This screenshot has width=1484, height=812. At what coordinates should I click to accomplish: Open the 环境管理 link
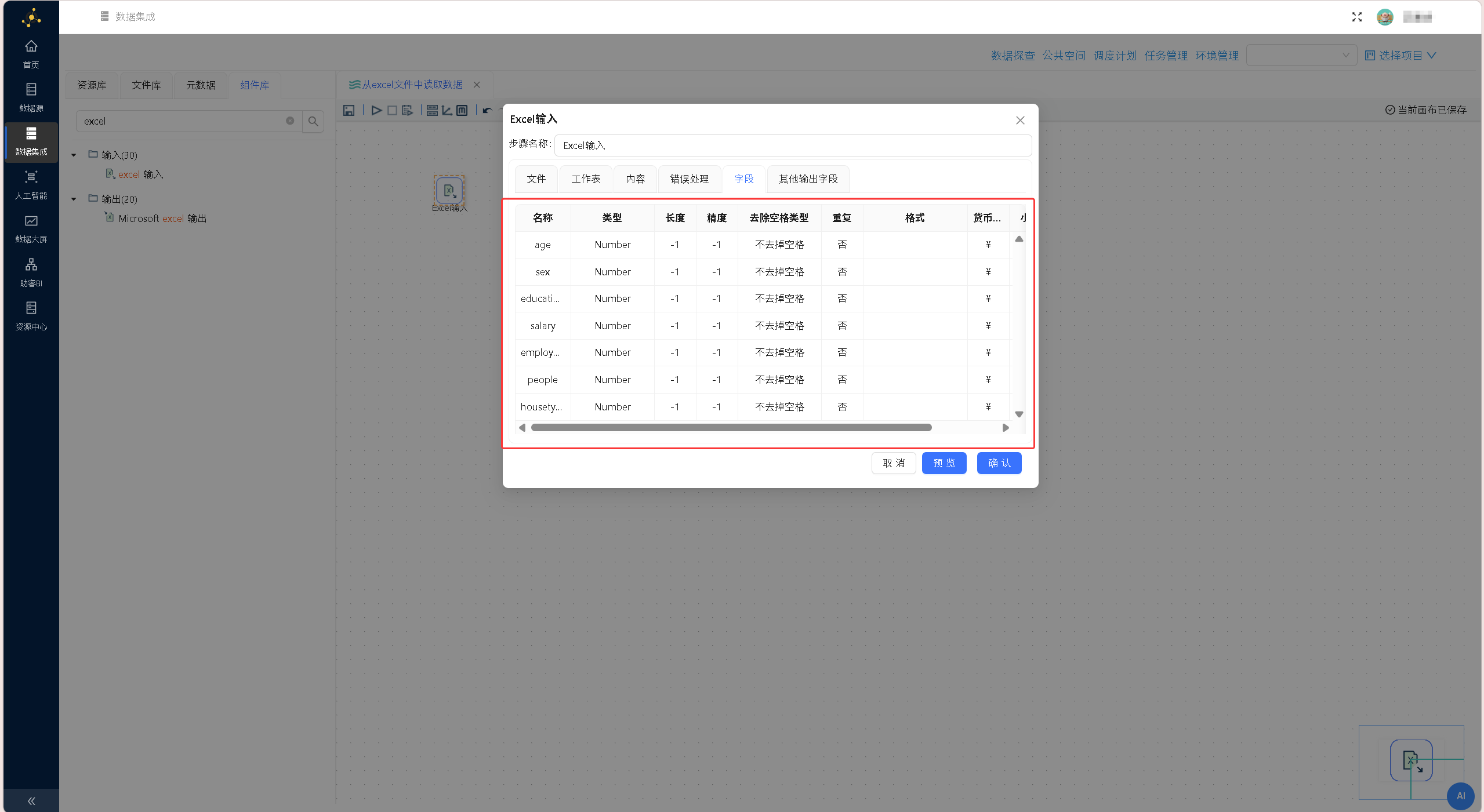(x=1217, y=55)
